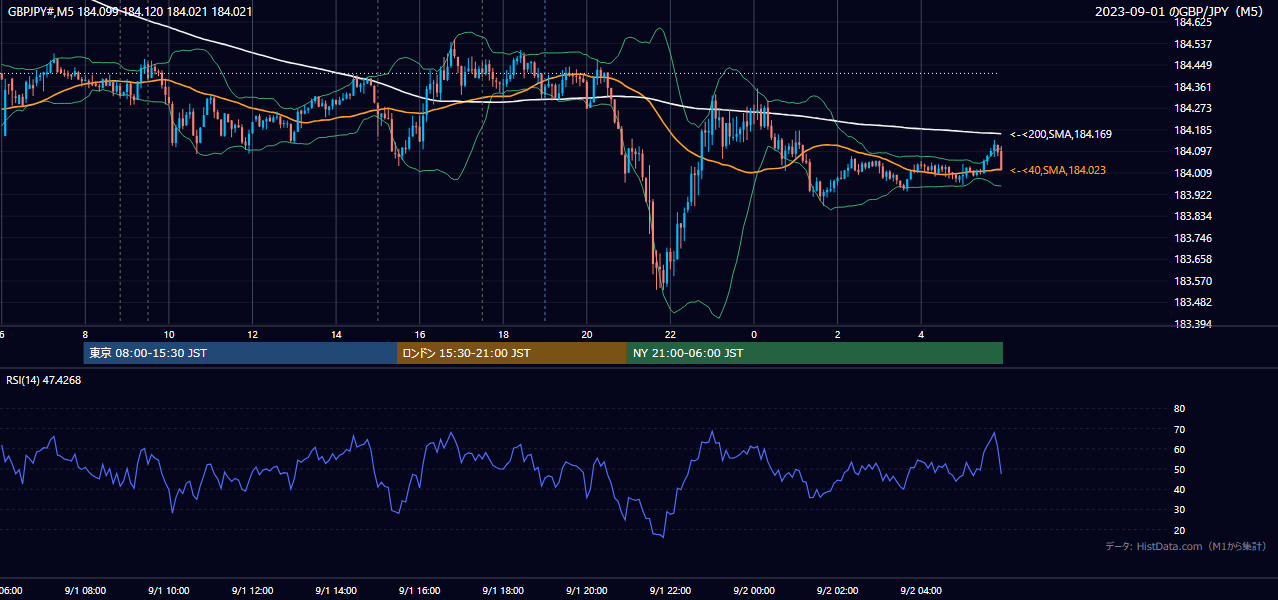Click the 9/1 14:00 bottom time label
This screenshot has height=600, width=1278.
click(x=336, y=591)
